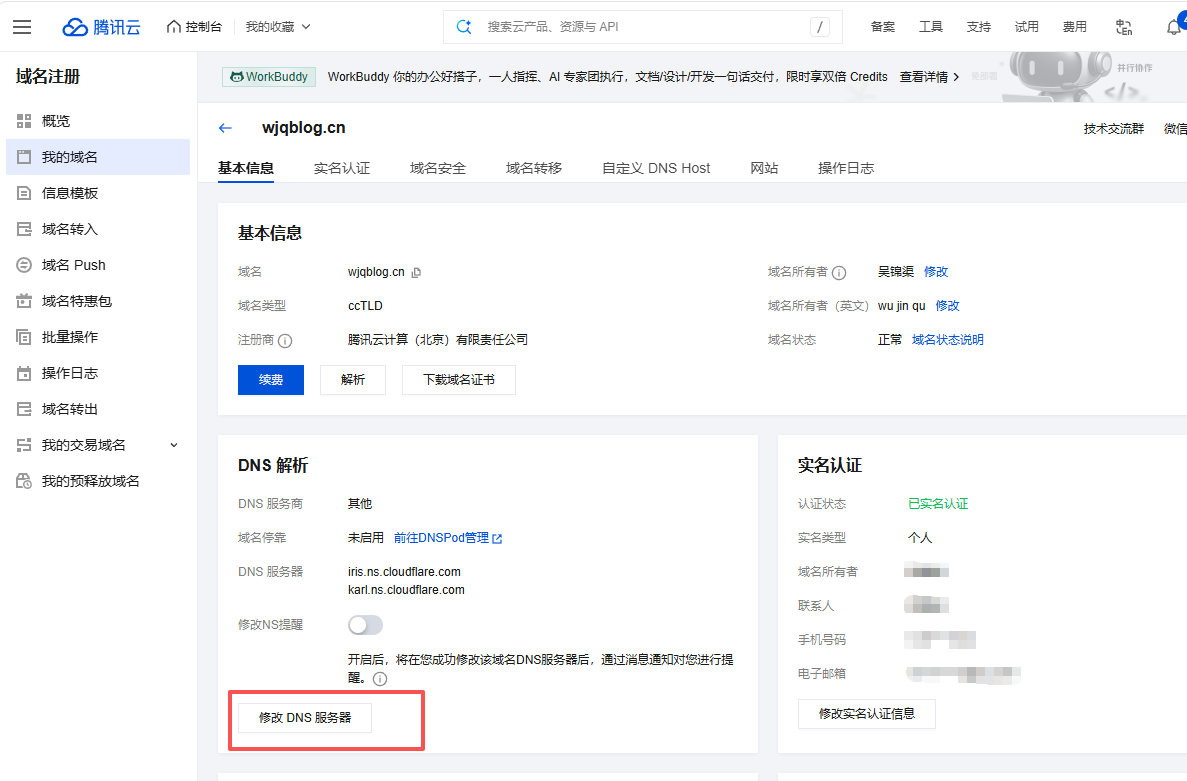Screen dimensions: 1187x781
Task: Click the iris.ns.cloudflare.com server text
Action: click(404, 572)
